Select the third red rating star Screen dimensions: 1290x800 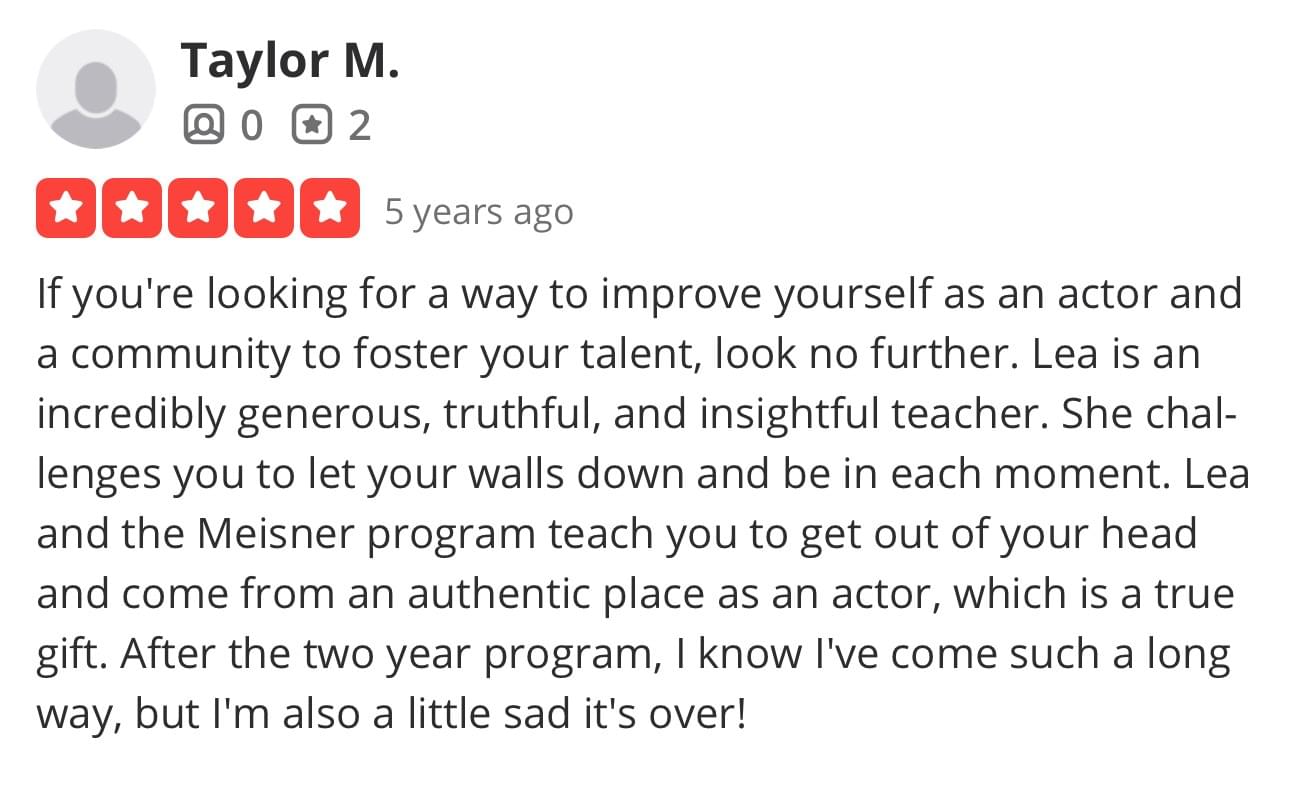[197, 209]
